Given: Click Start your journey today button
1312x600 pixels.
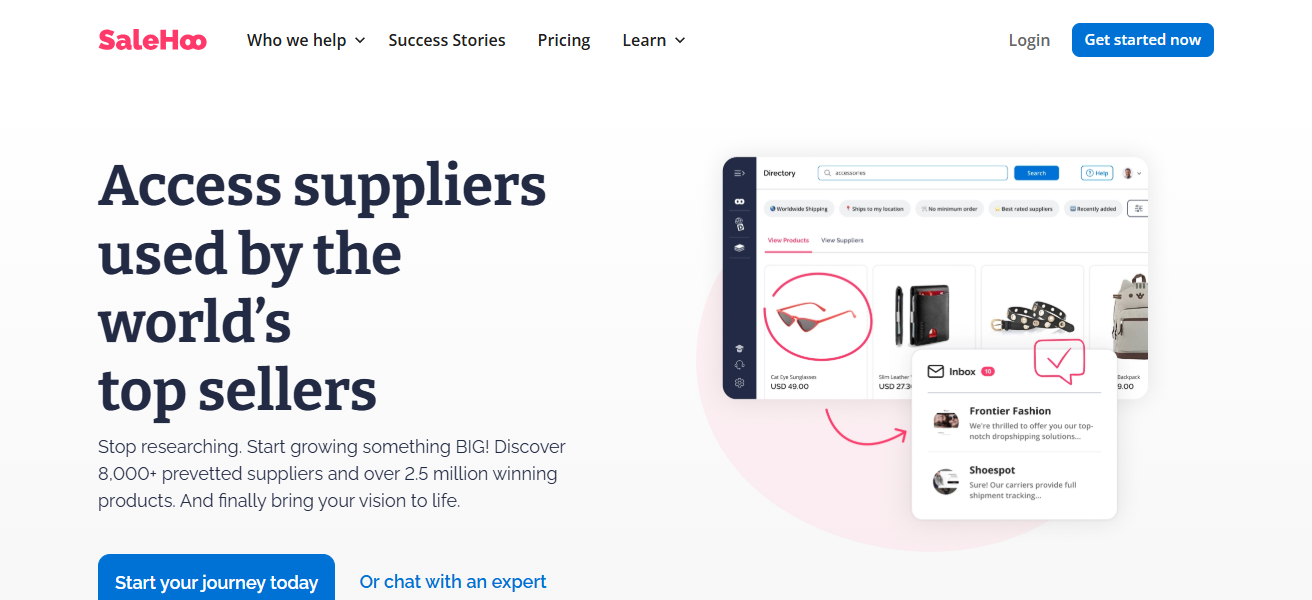Looking at the screenshot, I should pos(216,579).
